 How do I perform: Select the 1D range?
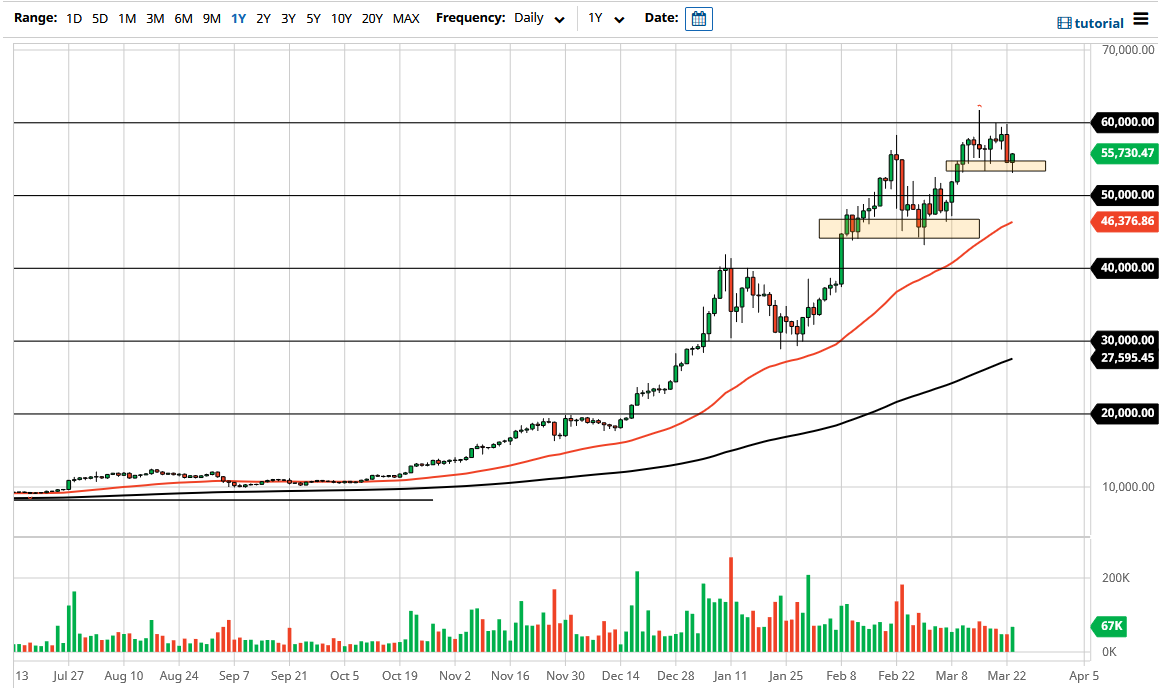point(73,18)
